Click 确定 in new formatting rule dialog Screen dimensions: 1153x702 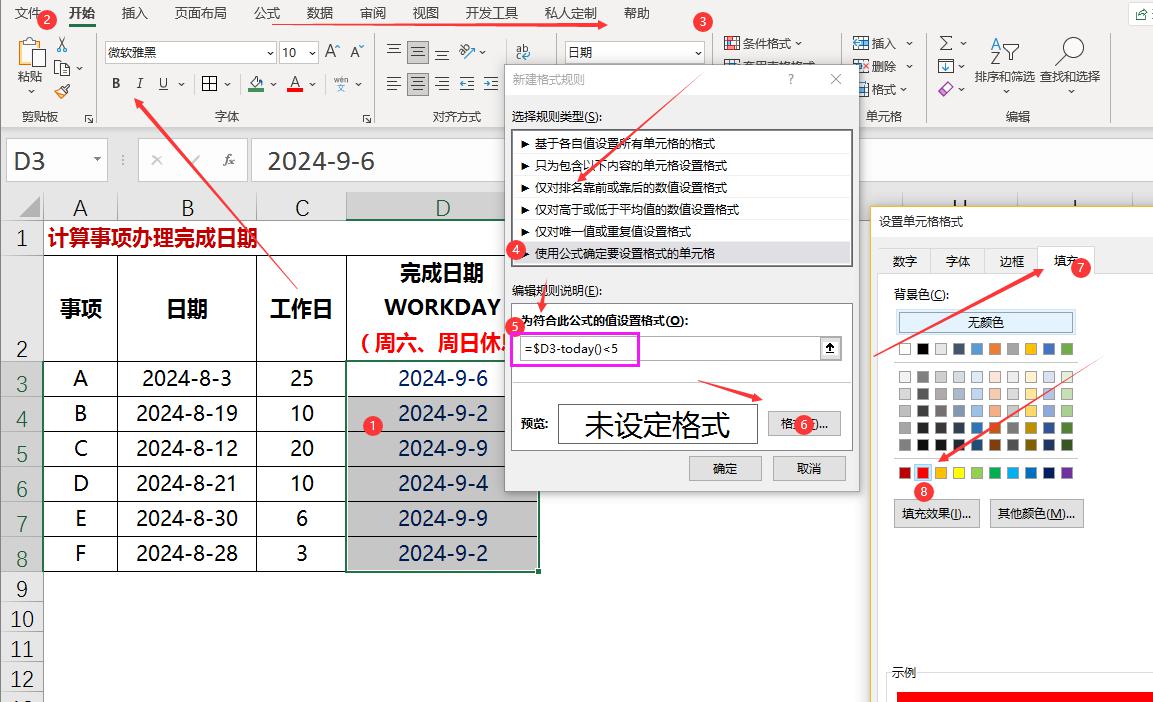[725, 468]
